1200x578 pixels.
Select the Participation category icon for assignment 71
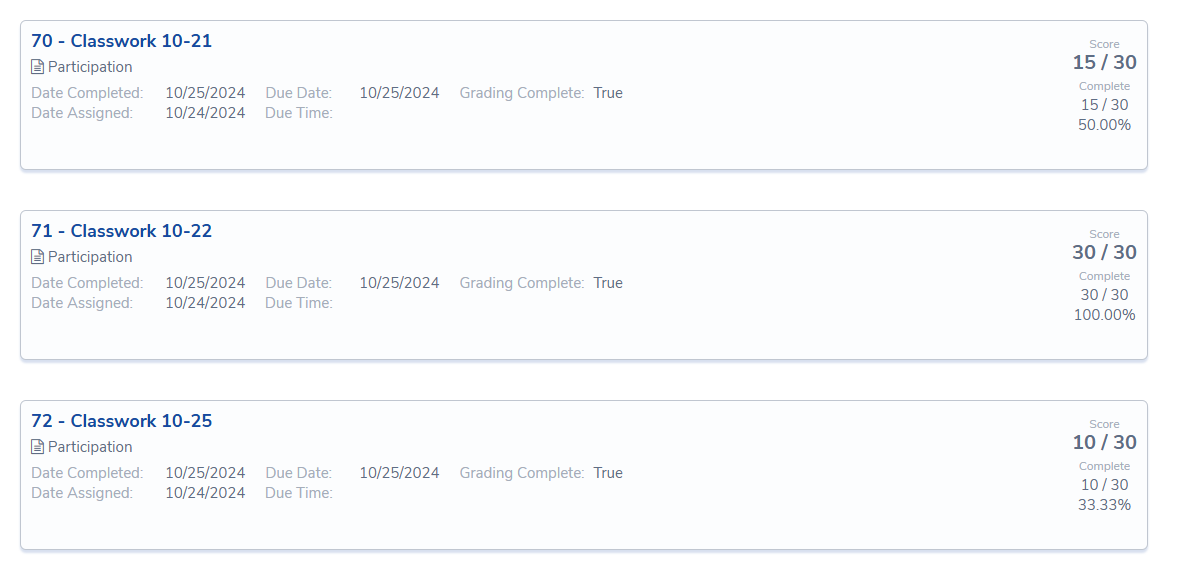[36, 256]
